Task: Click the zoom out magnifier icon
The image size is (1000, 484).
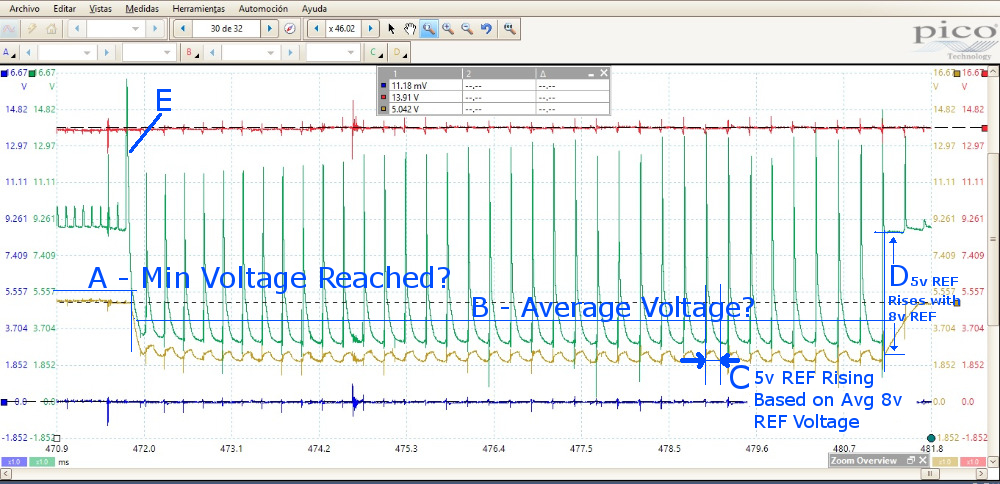Action: tap(466, 29)
